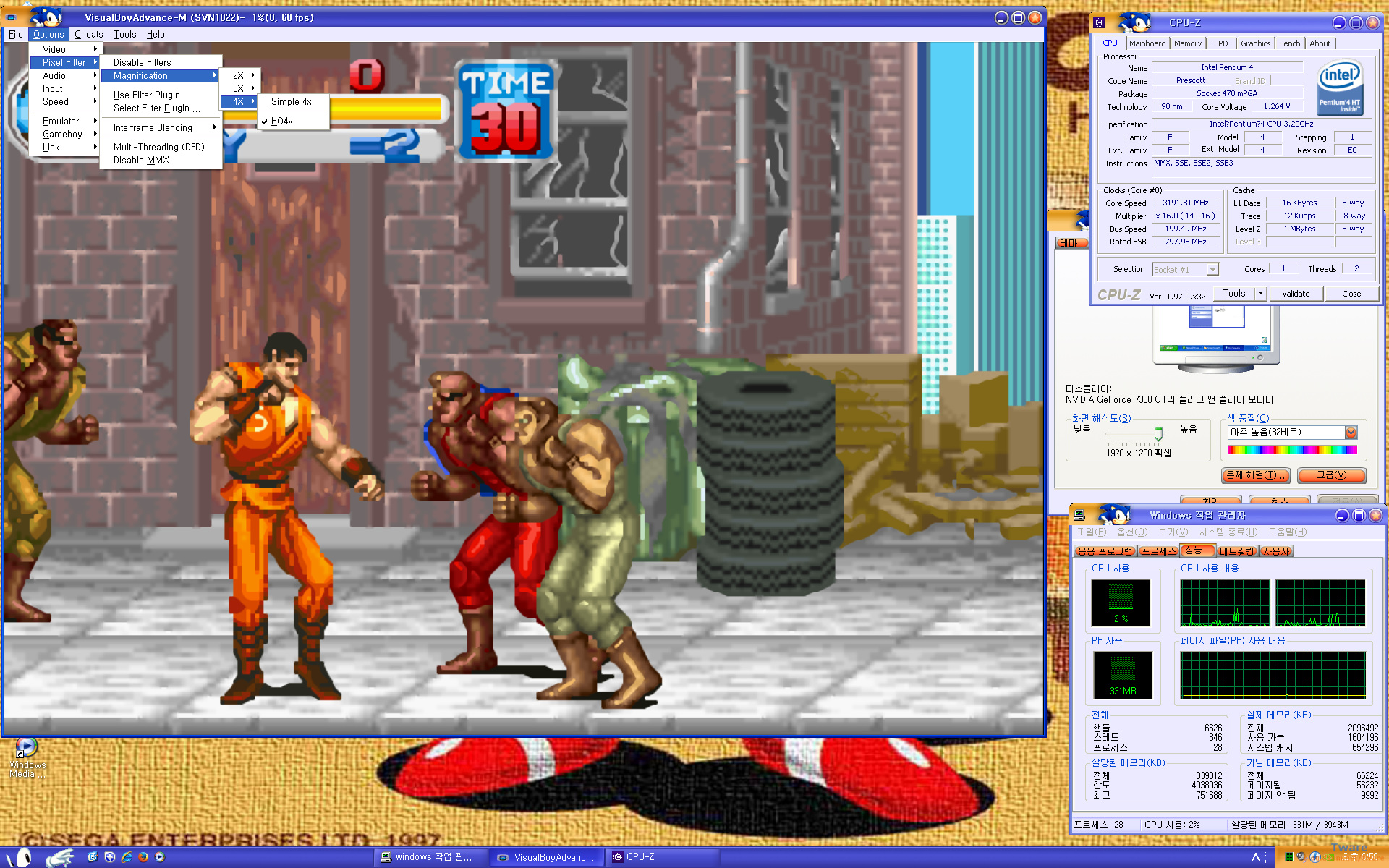Click the CPU usage tray icon
The width and height of the screenshot is (1389, 868).
click(x=1289, y=857)
